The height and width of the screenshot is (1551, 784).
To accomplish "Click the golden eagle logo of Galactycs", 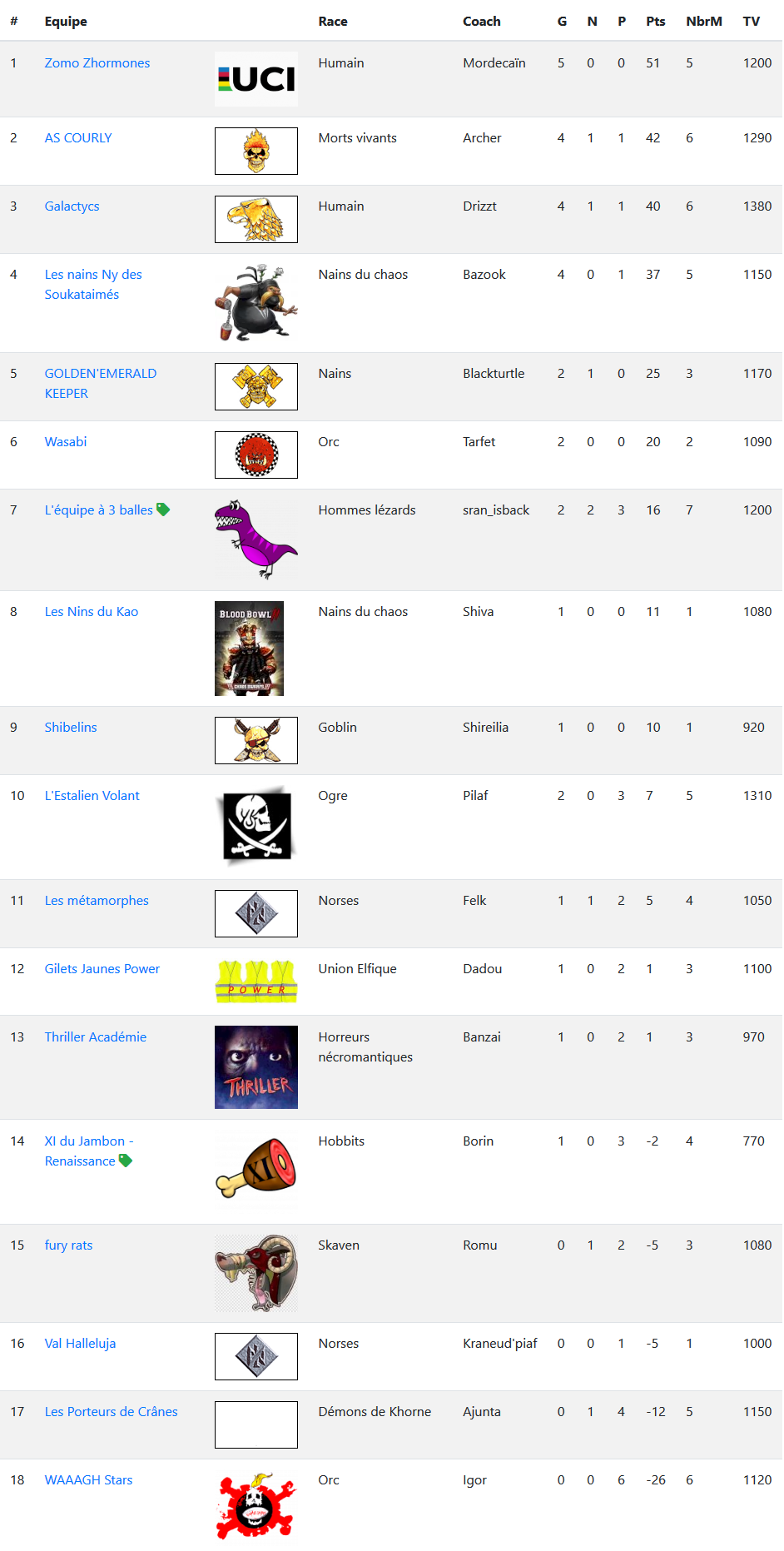I will point(256,219).
